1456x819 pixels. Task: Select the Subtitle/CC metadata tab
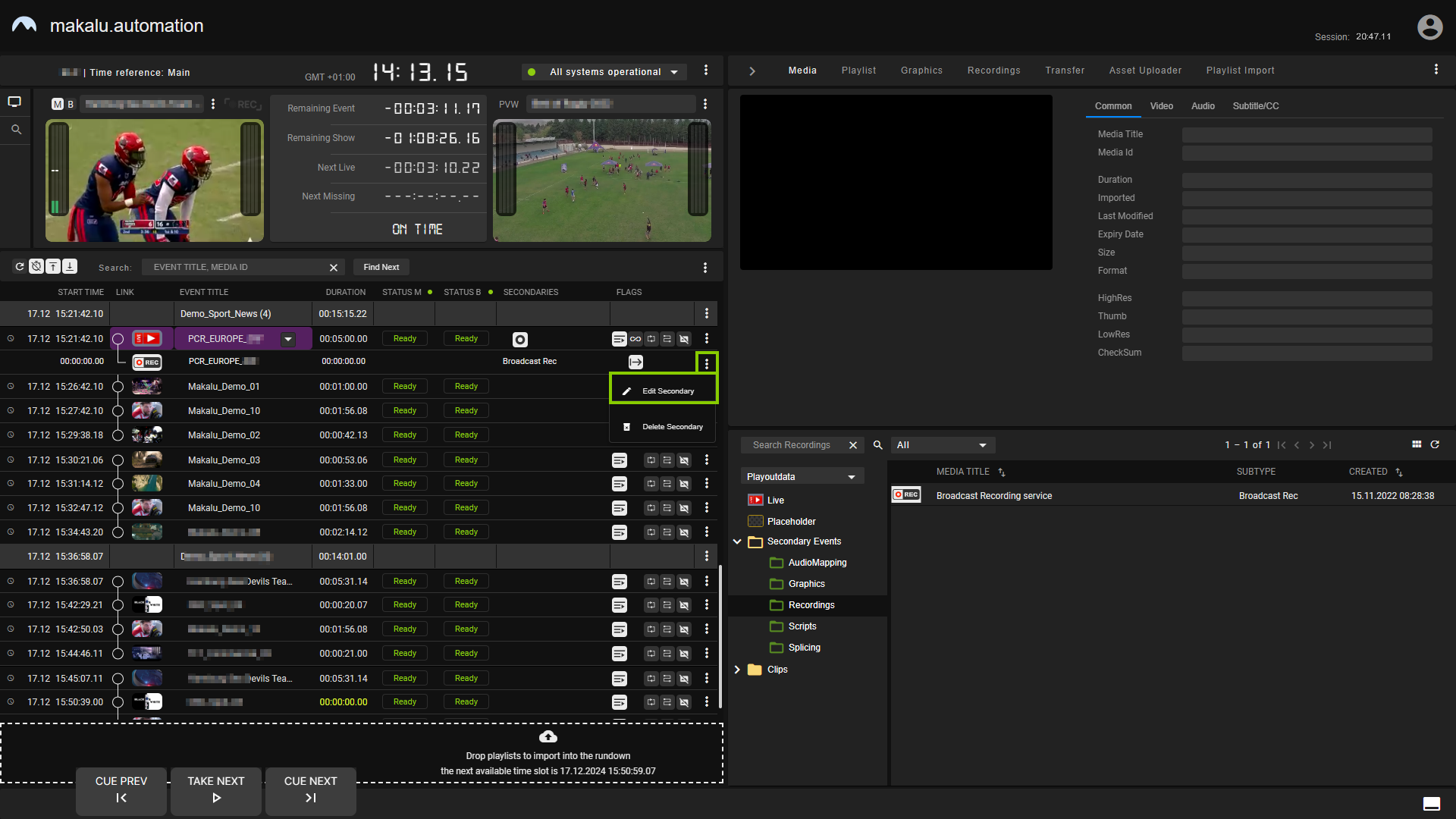(1256, 106)
